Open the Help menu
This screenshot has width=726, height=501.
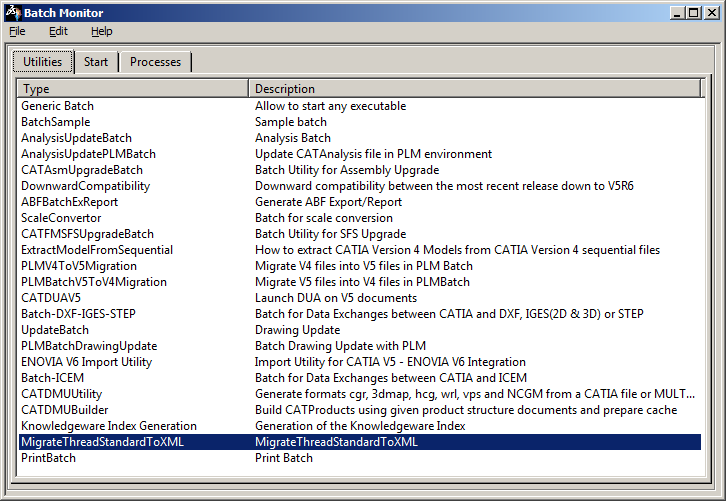coord(101,31)
